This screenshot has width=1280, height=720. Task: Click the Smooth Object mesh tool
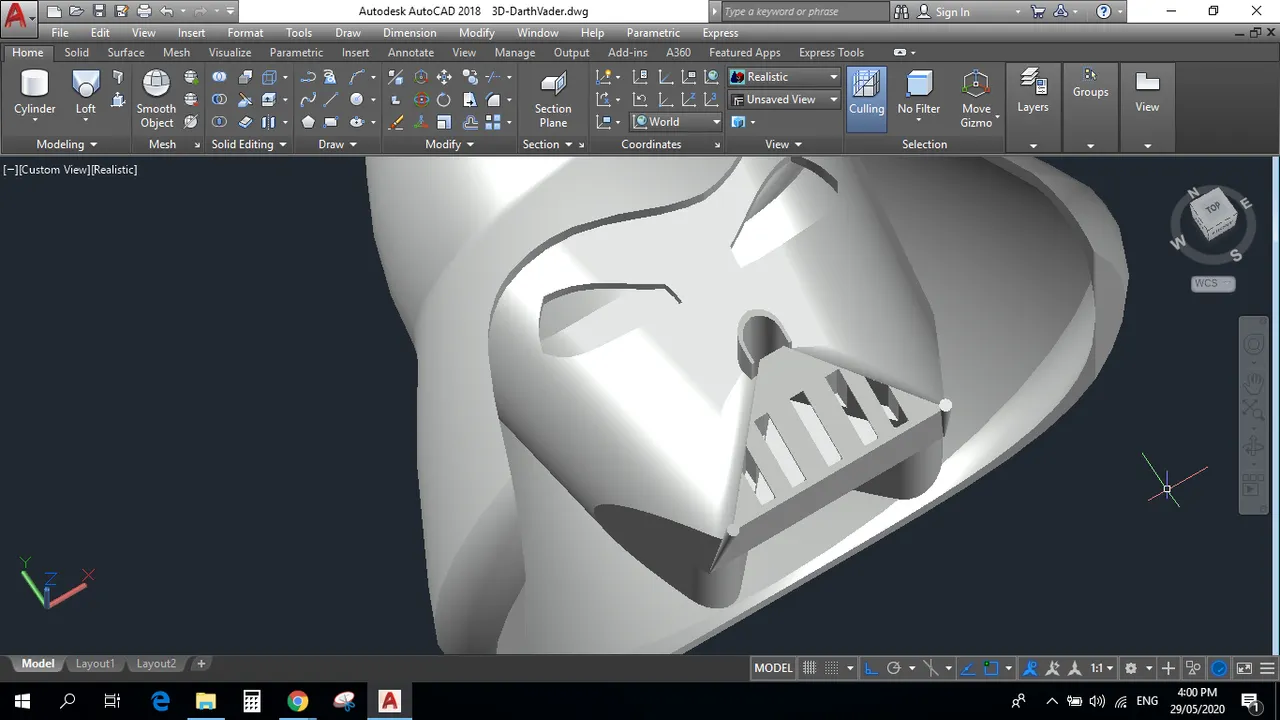[156, 99]
